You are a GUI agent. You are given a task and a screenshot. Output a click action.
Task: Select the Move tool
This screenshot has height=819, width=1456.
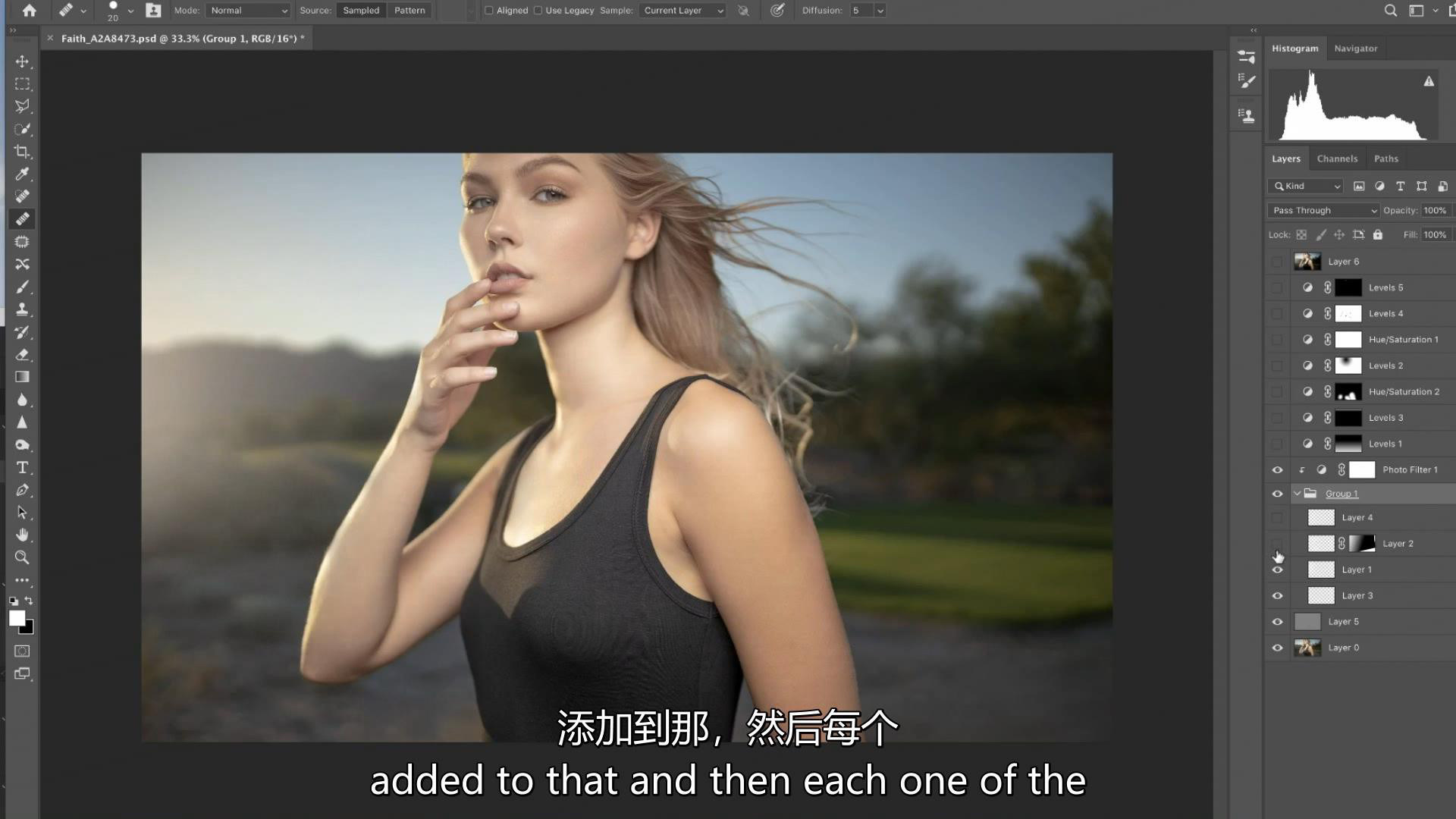(x=22, y=61)
